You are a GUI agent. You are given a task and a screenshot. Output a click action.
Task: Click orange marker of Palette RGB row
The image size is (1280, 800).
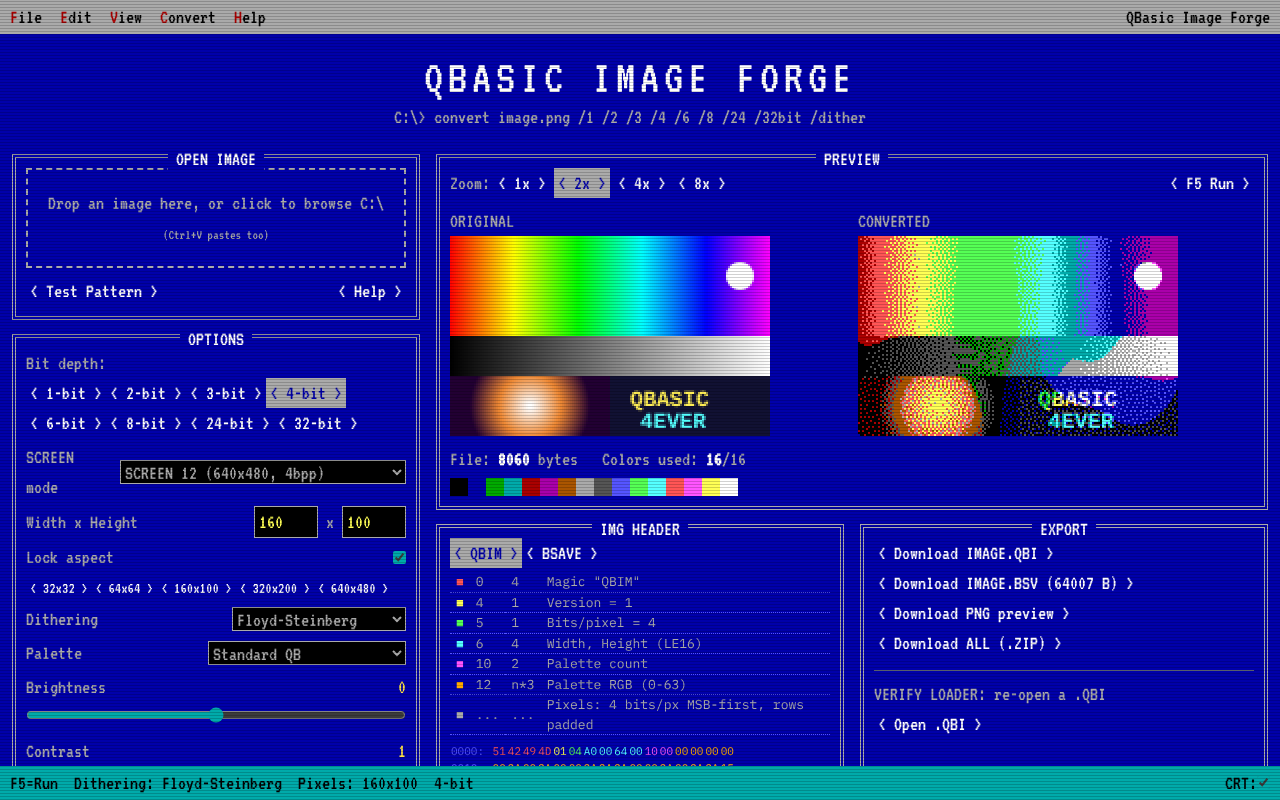(x=460, y=685)
